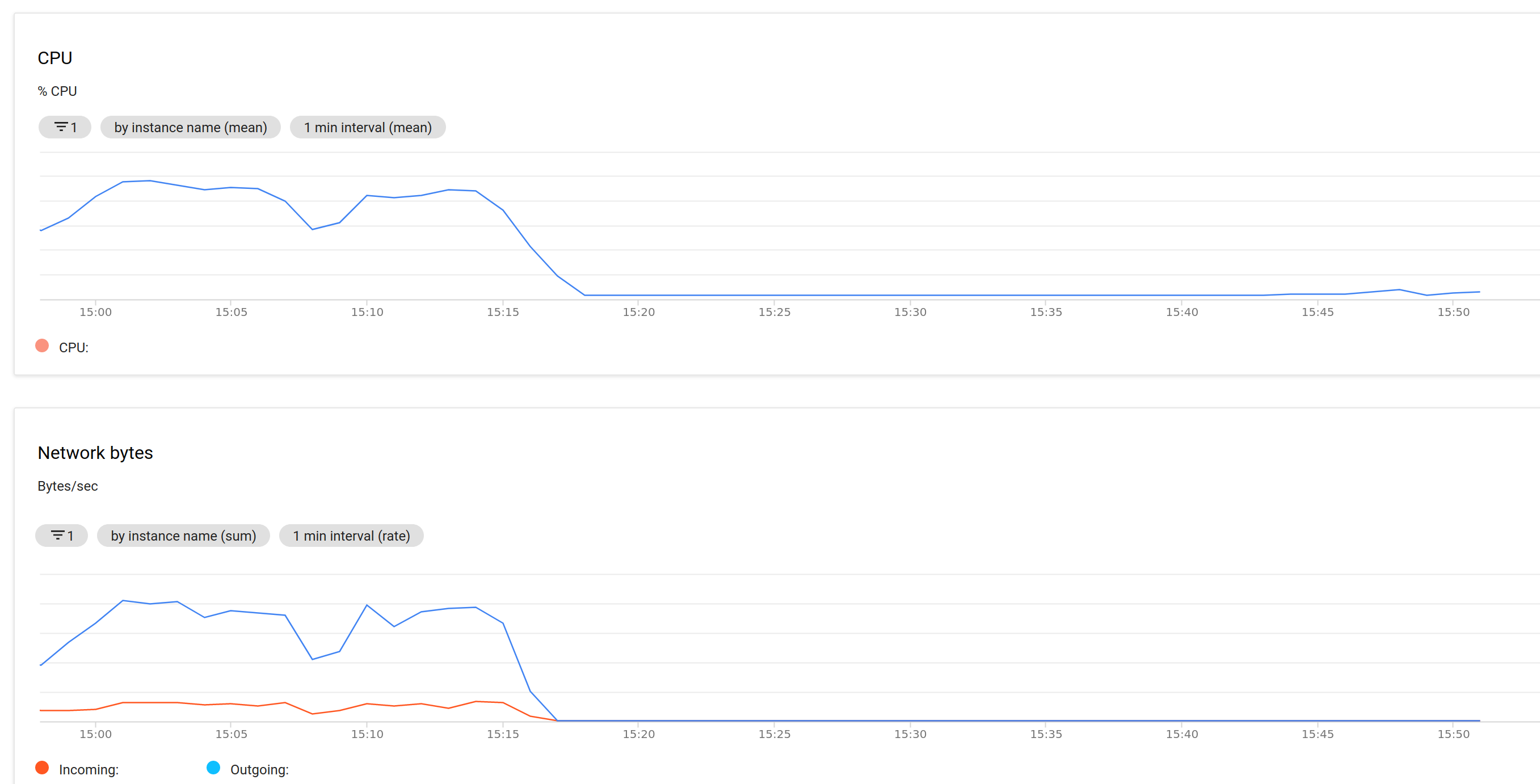The image size is (1540, 784).
Task: Open the 'by instance name (mean)' chip
Action: 190,127
